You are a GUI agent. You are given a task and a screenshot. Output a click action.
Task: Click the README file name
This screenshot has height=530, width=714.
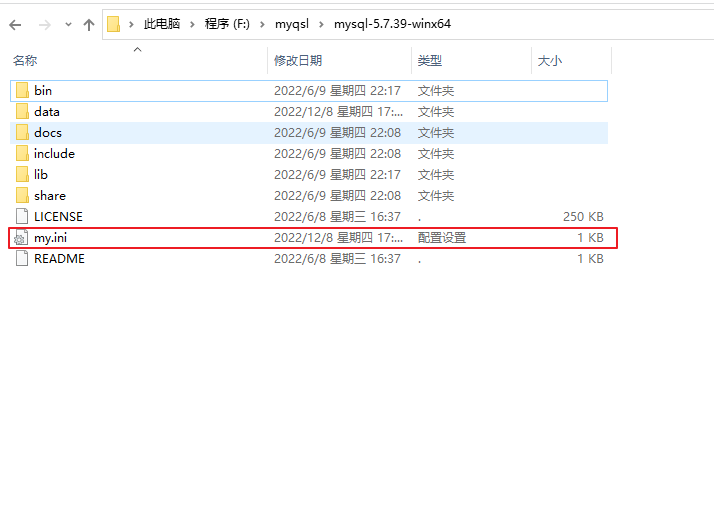coord(59,259)
